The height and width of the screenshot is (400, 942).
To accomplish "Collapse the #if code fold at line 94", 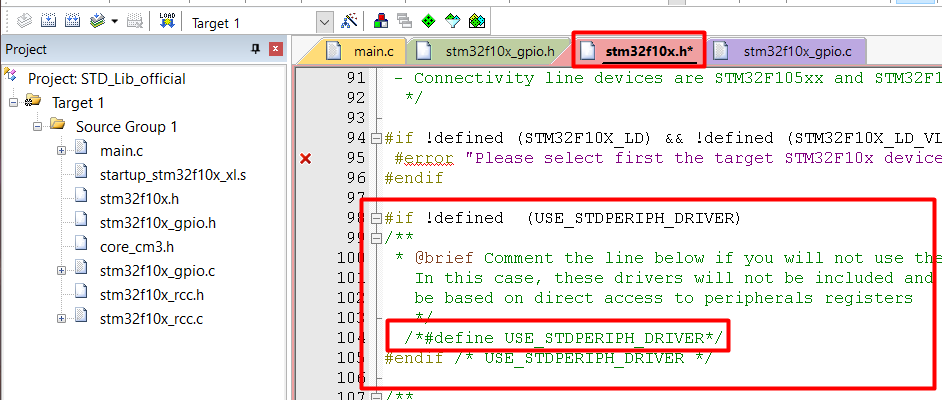I will 377,139.
